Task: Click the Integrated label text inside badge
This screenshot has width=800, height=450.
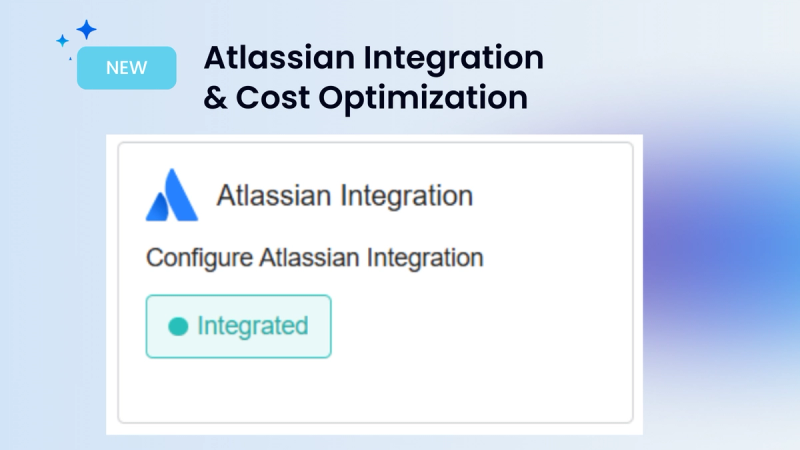Action: [253, 326]
